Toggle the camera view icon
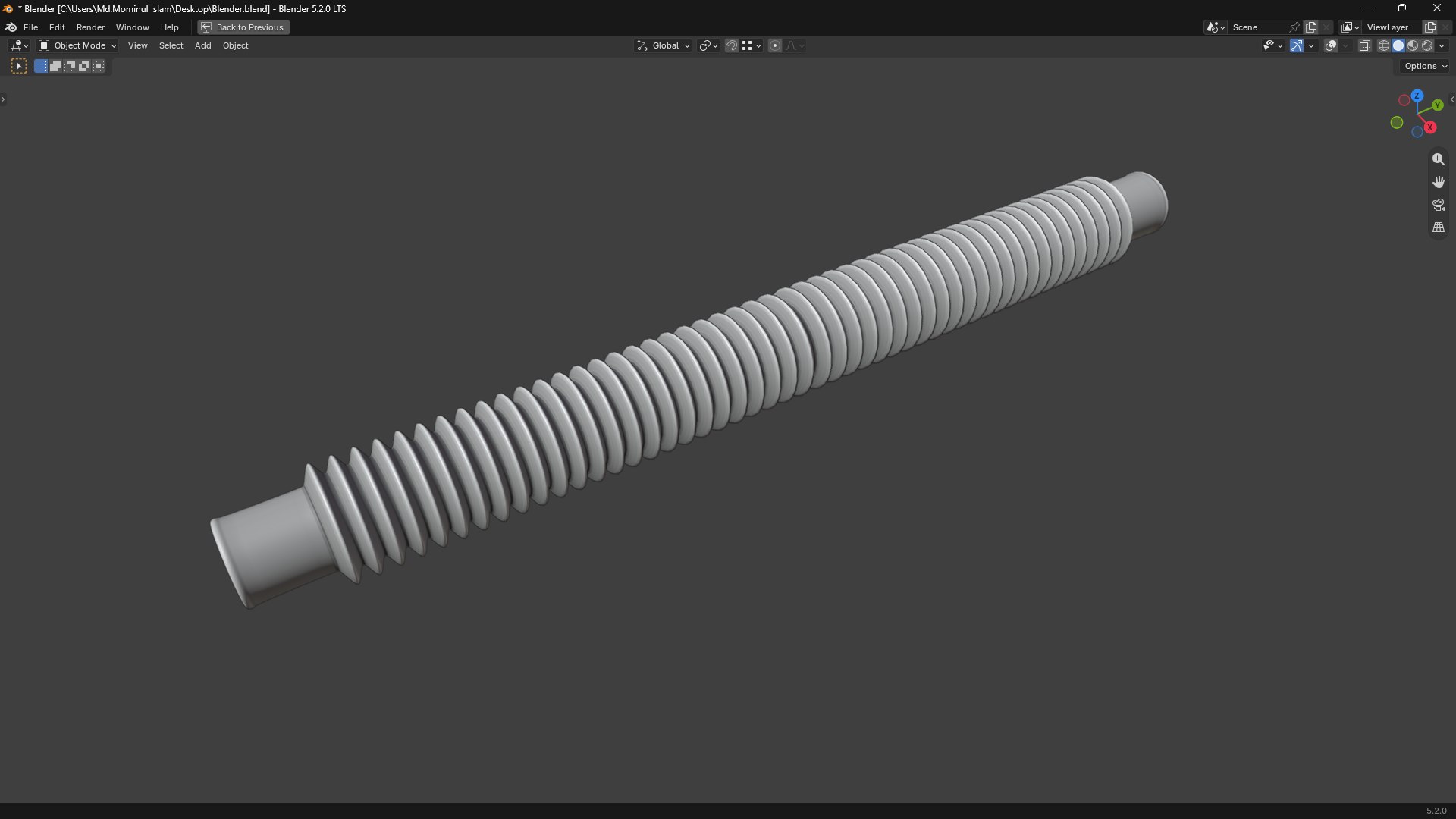The height and width of the screenshot is (819, 1456). click(1438, 205)
